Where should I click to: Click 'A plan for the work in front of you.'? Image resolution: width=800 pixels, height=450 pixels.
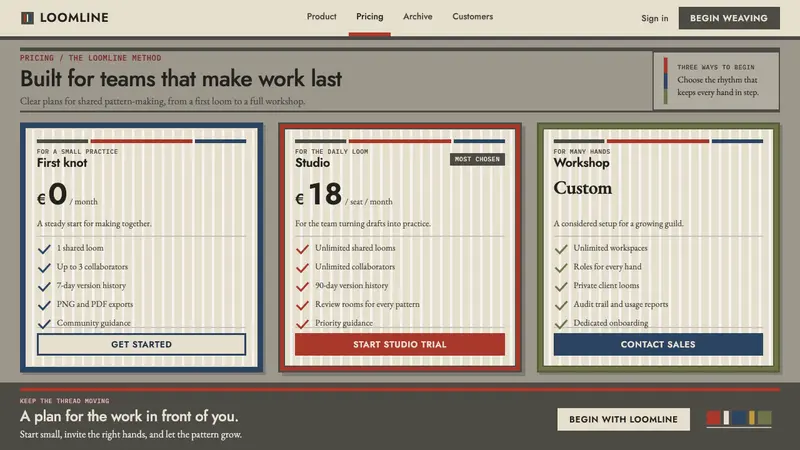click(x=129, y=416)
